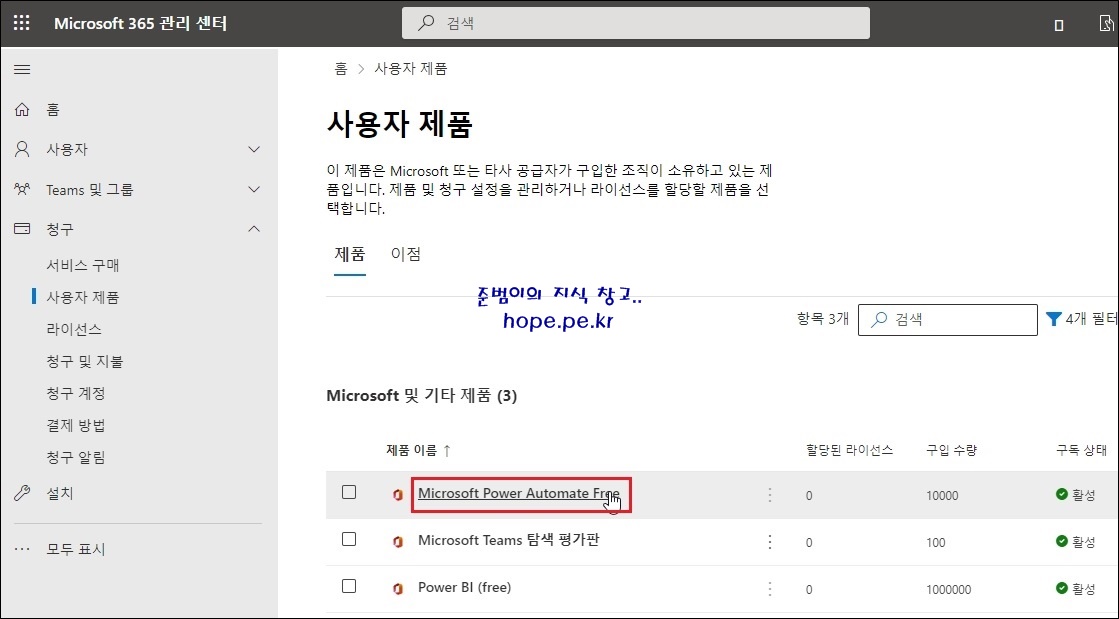Viewport: 1119px width, 619px height.
Task: Open the Microsoft Teams 탐색 평가판 product
Action: (509, 540)
